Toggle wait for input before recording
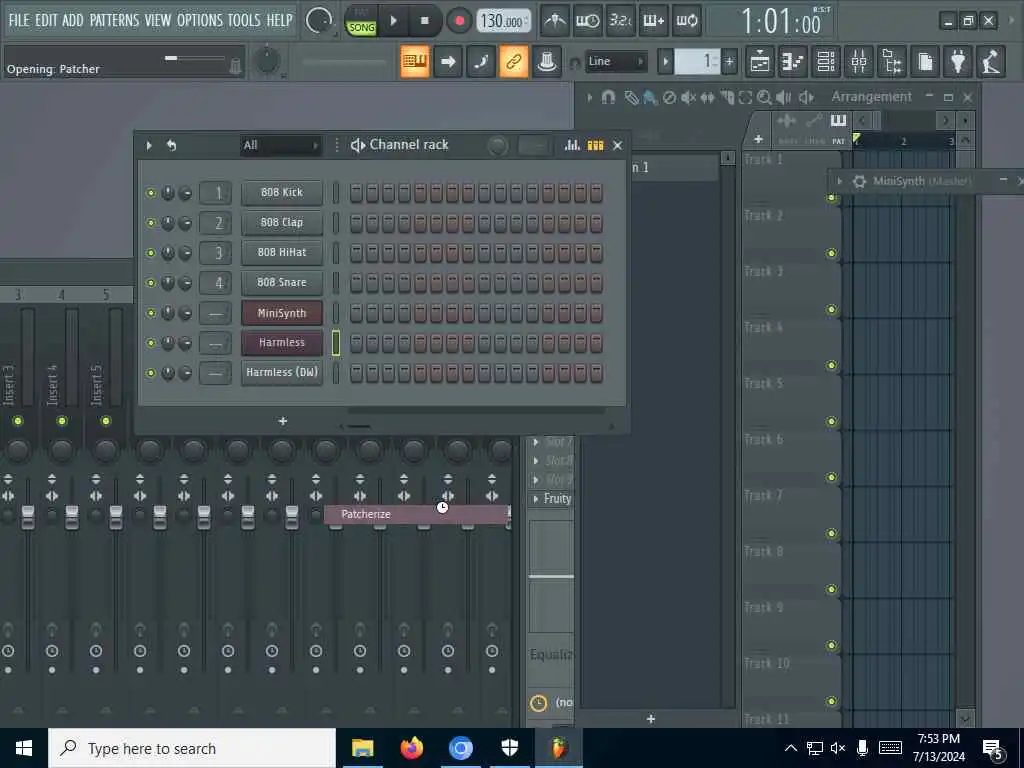The image size is (1024, 768). tap(588, 21)
